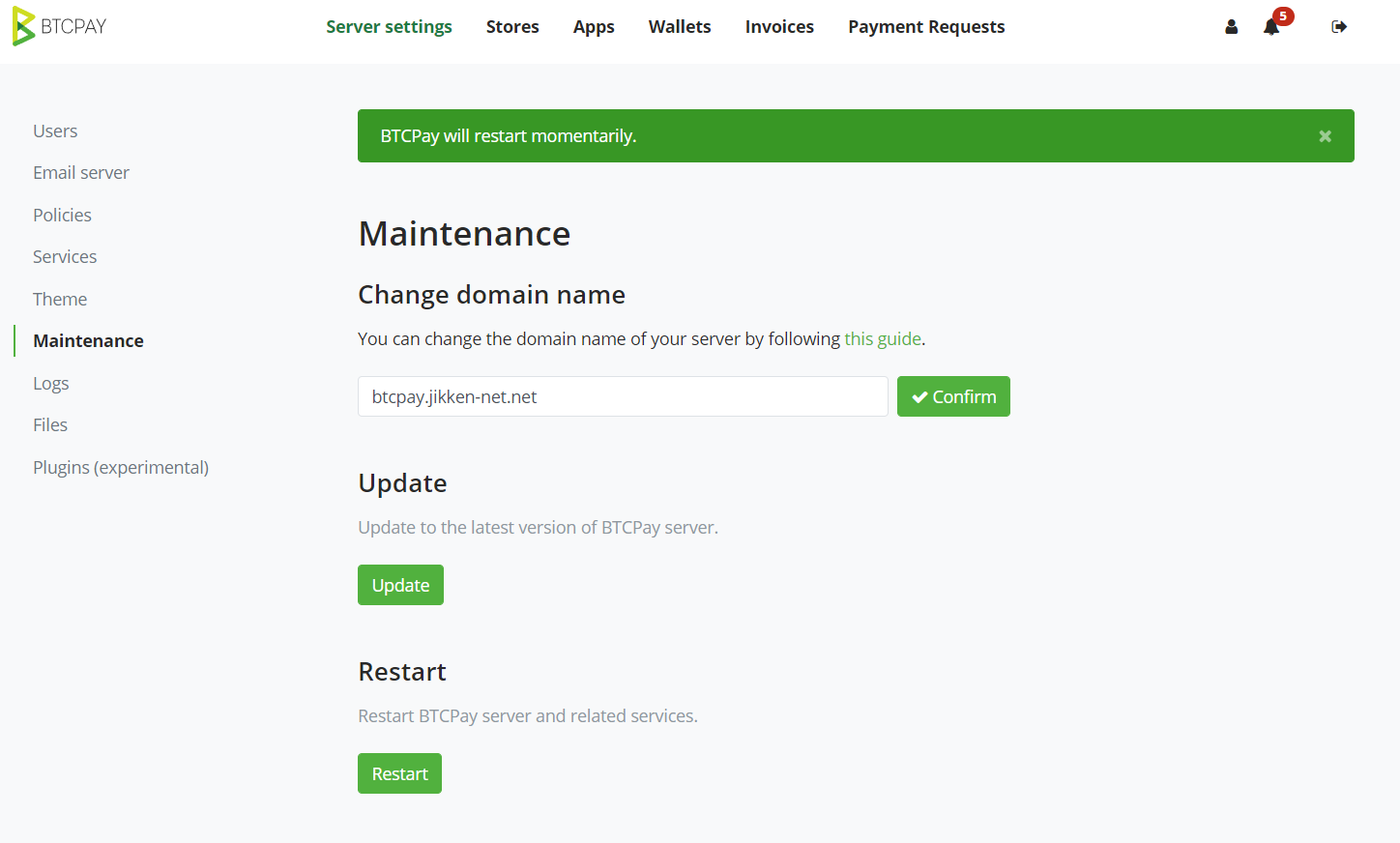
Task: Go to Payment Requests
Action: [926, 27]
